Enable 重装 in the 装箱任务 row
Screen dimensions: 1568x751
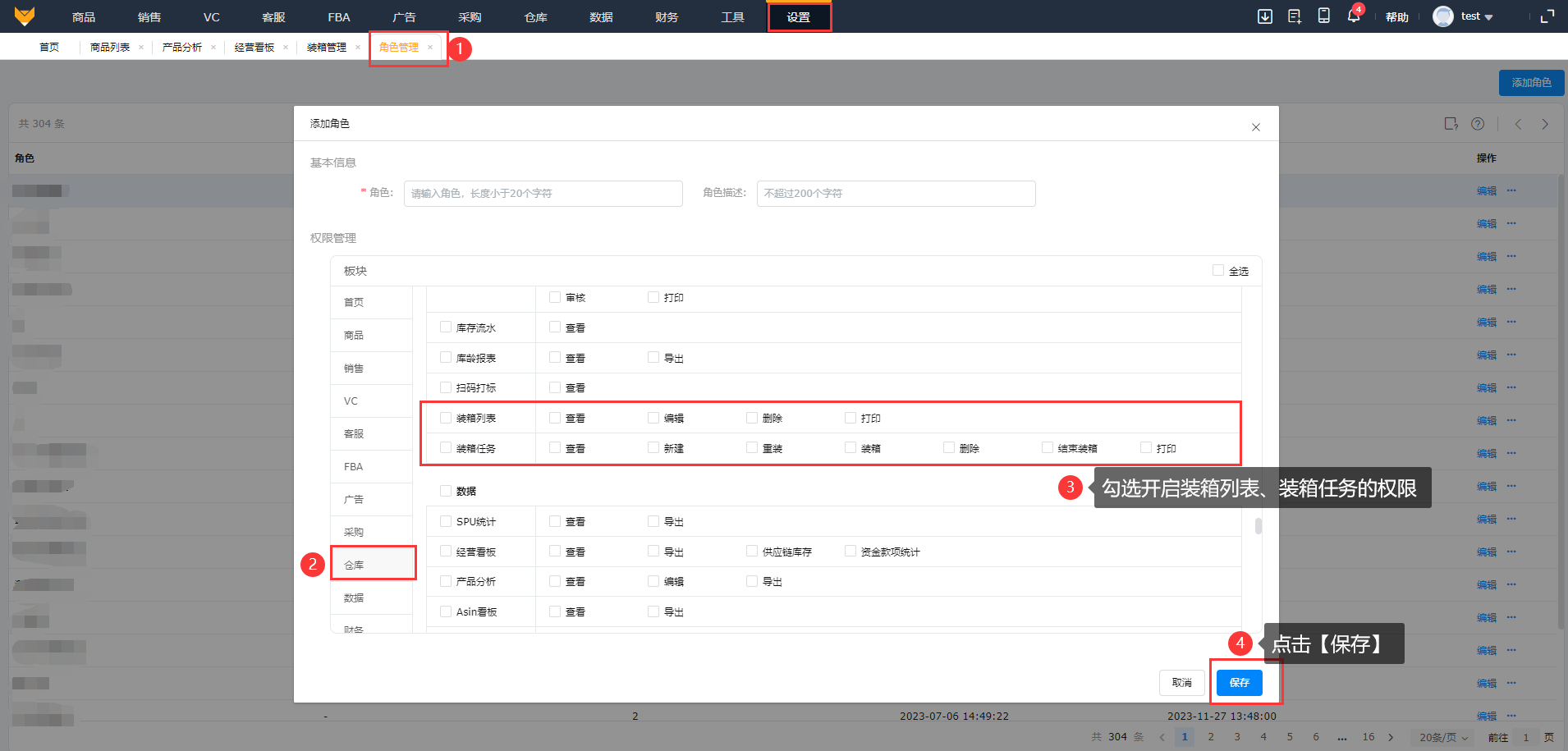tap(752, 447)
